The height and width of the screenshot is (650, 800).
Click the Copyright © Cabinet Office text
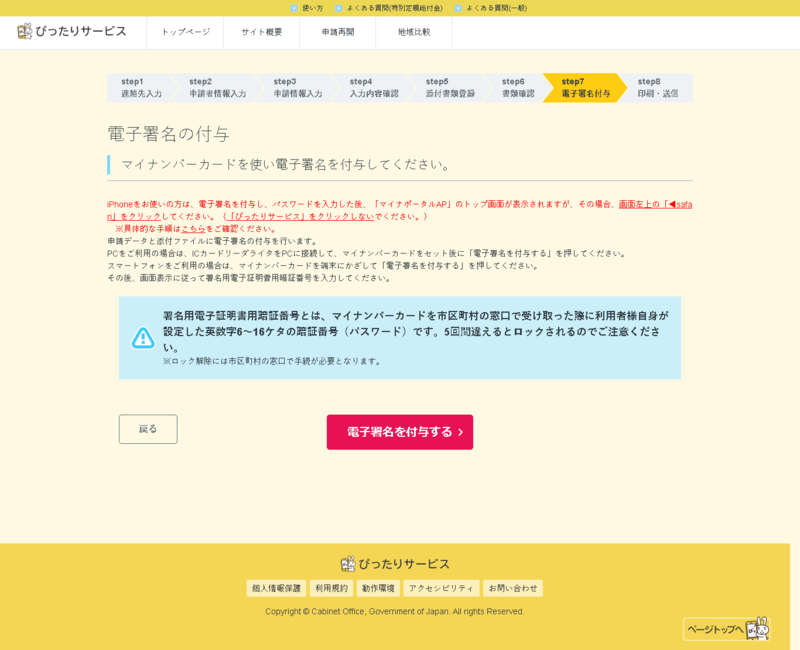pyautogui.click(x=394, y=611)
